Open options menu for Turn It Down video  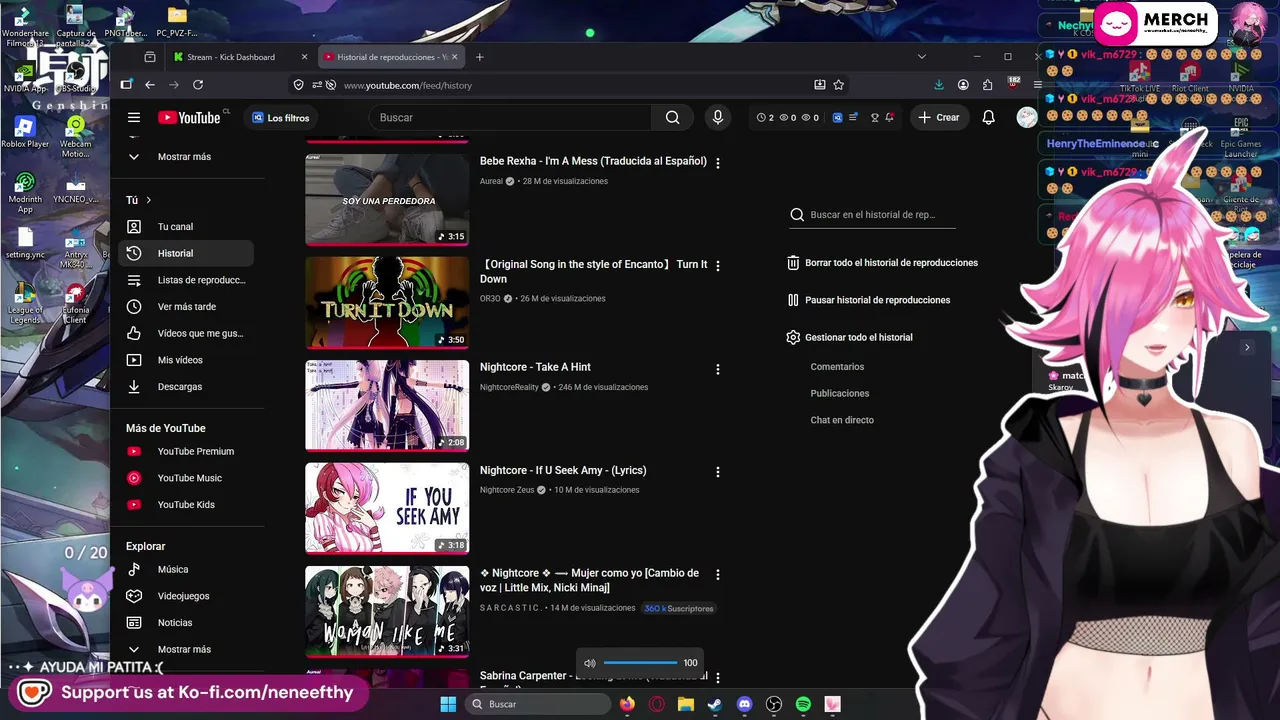[717, 266]
